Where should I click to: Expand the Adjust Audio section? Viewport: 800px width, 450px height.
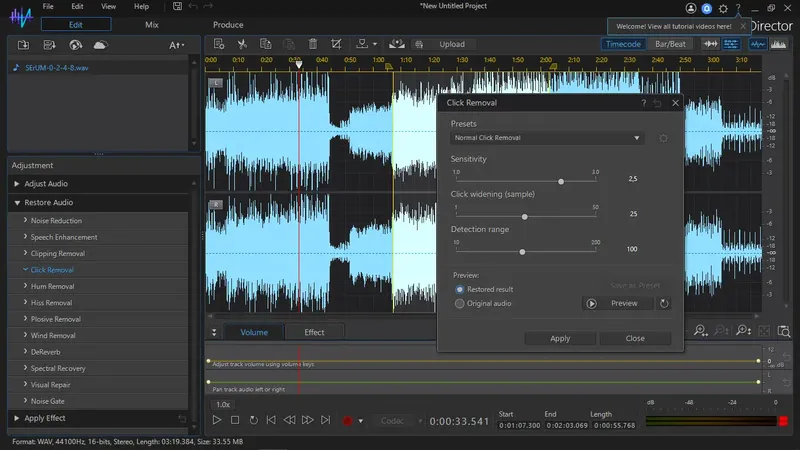(48, 184)
